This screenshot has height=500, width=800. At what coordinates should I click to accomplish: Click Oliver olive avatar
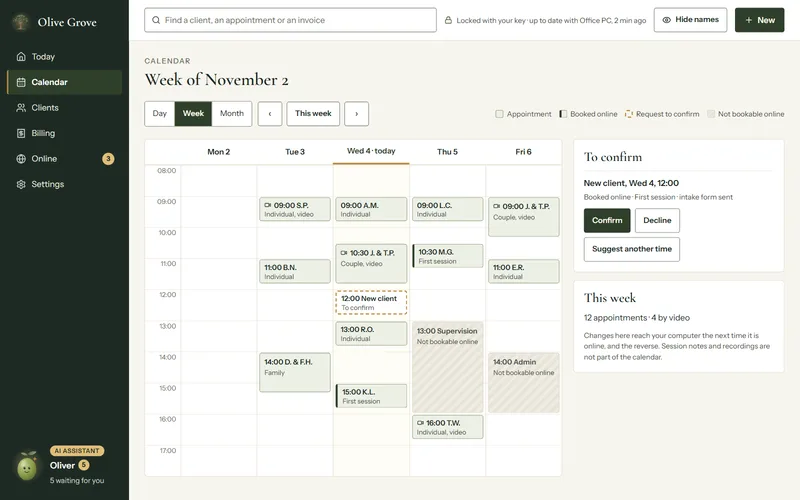pyautogui.click(x=27, y=466)
